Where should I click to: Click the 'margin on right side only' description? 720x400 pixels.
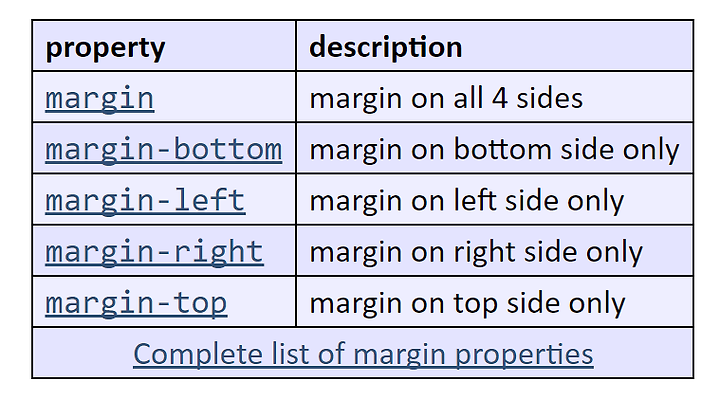pos(476,253)
